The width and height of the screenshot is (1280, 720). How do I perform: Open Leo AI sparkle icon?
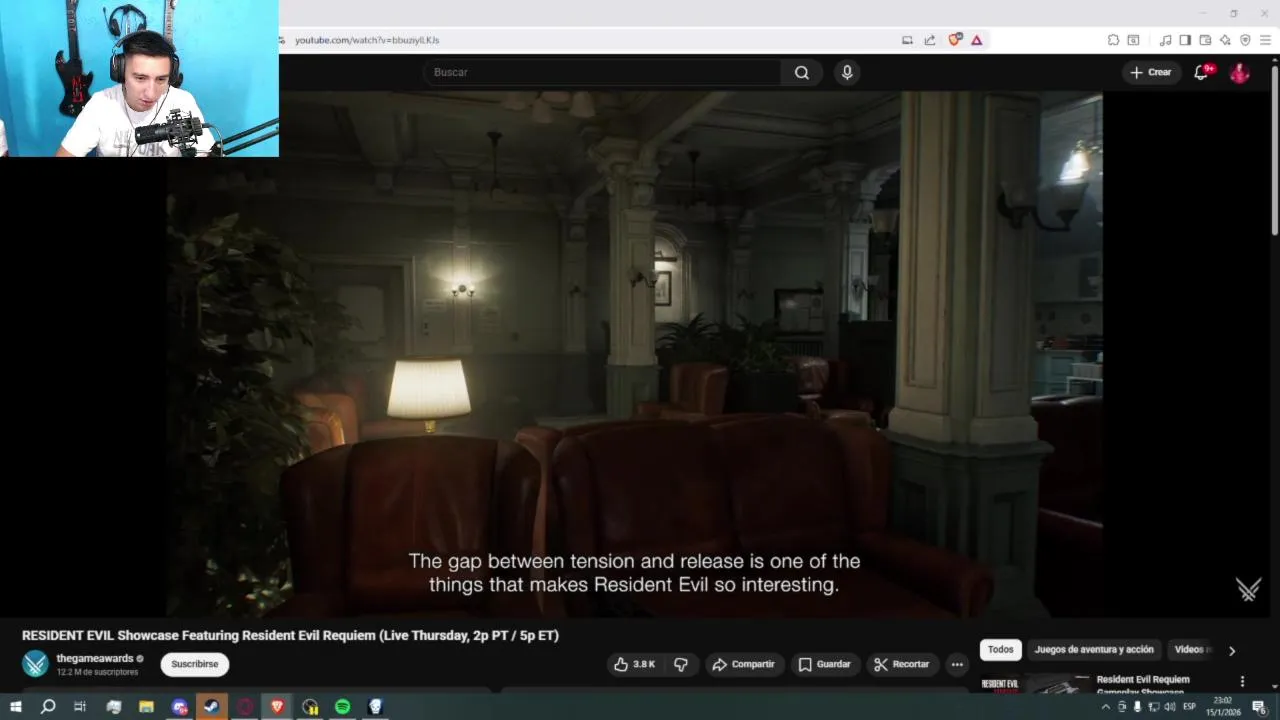coord(1225,40)
